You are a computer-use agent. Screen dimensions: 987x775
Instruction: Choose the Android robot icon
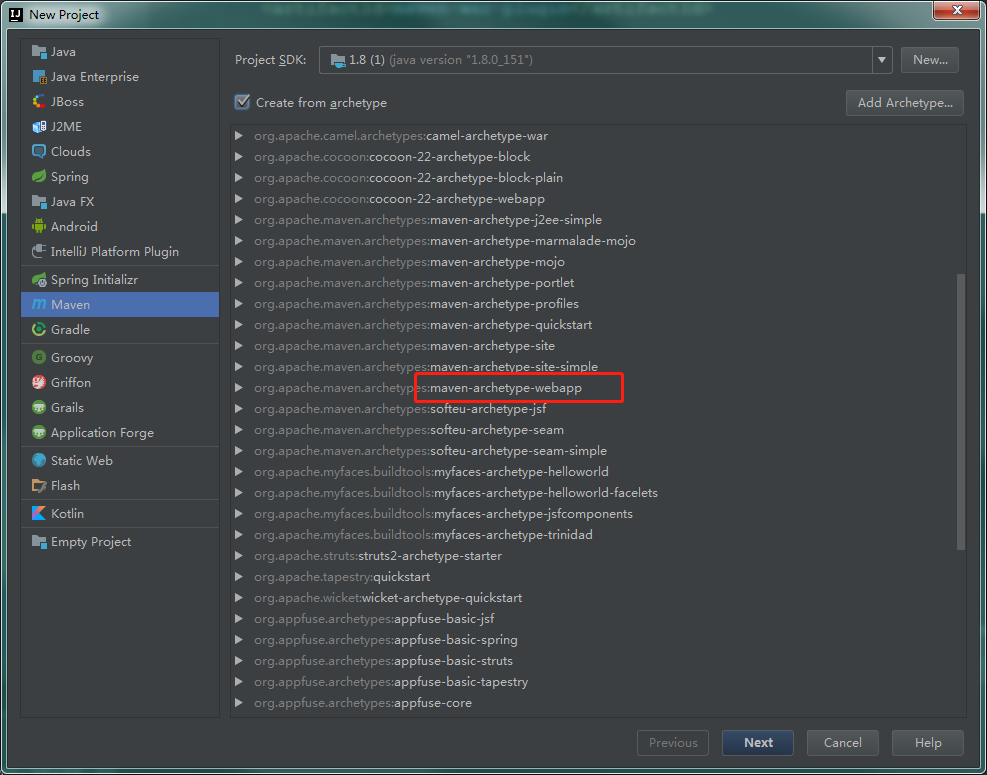pos(39,226)
